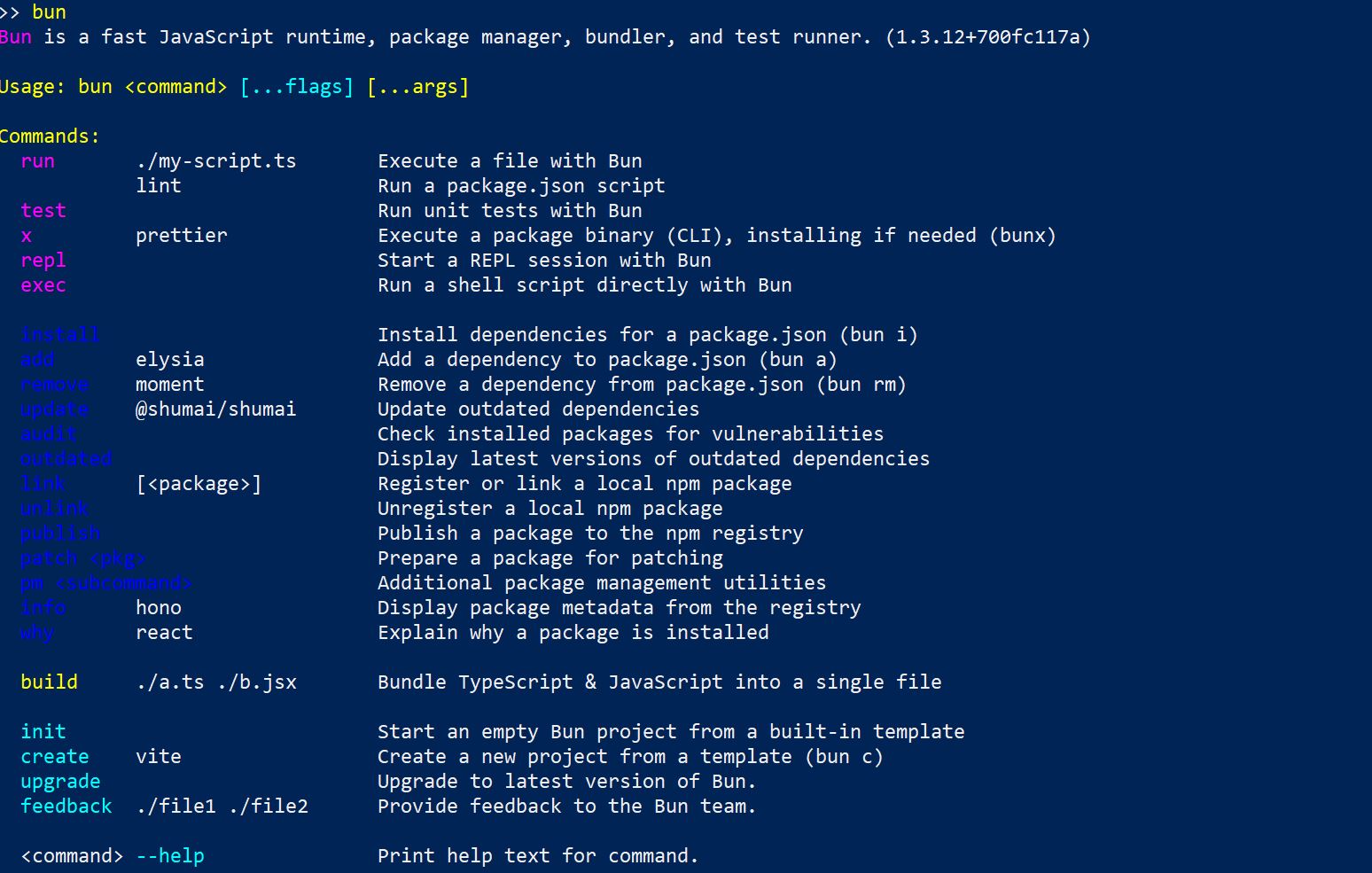Click the 'test' command in the list
Image resolution: width=1372 pixels, height=873 pixels.
coord(43,211)
